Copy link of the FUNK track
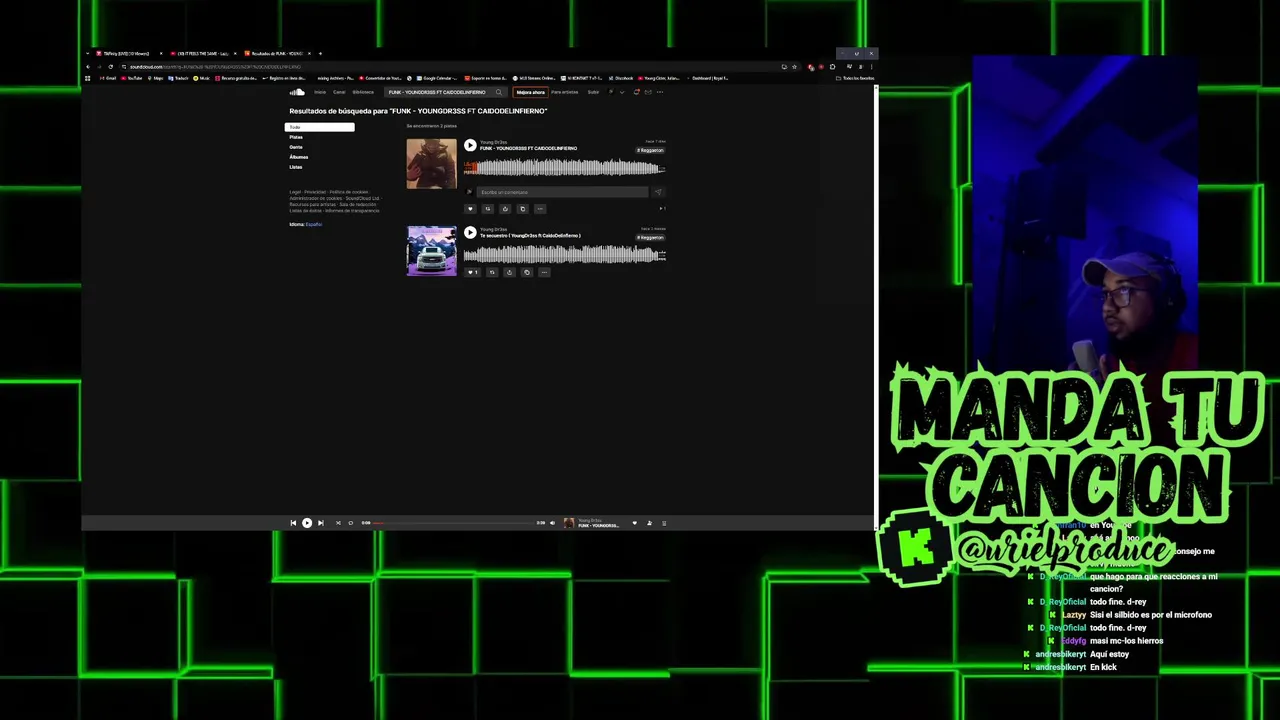Screen dimensions: 1280x720 point(523,209)
